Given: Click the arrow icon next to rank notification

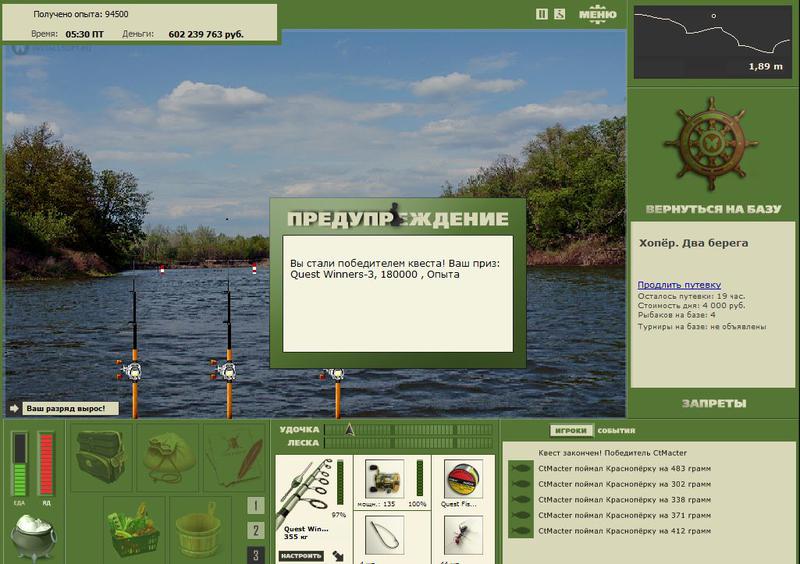Looking at the screenshot, I should click(x=14, y=408).
